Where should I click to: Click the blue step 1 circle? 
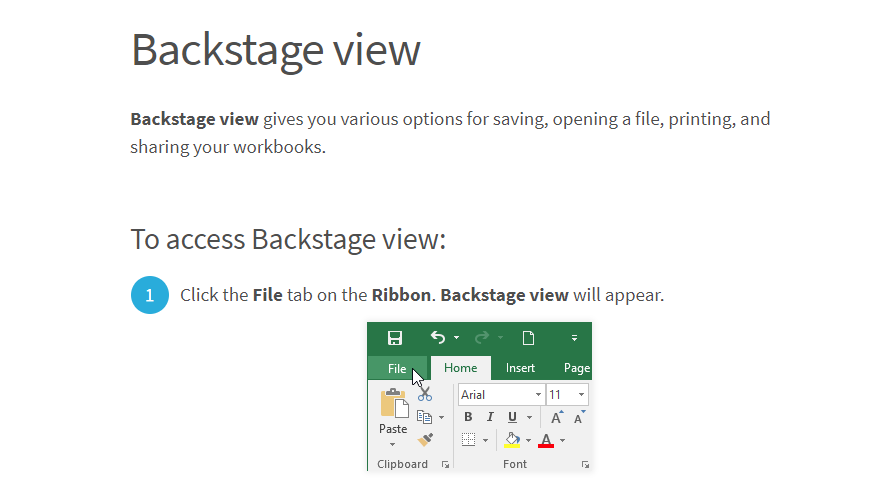[150, 295]
